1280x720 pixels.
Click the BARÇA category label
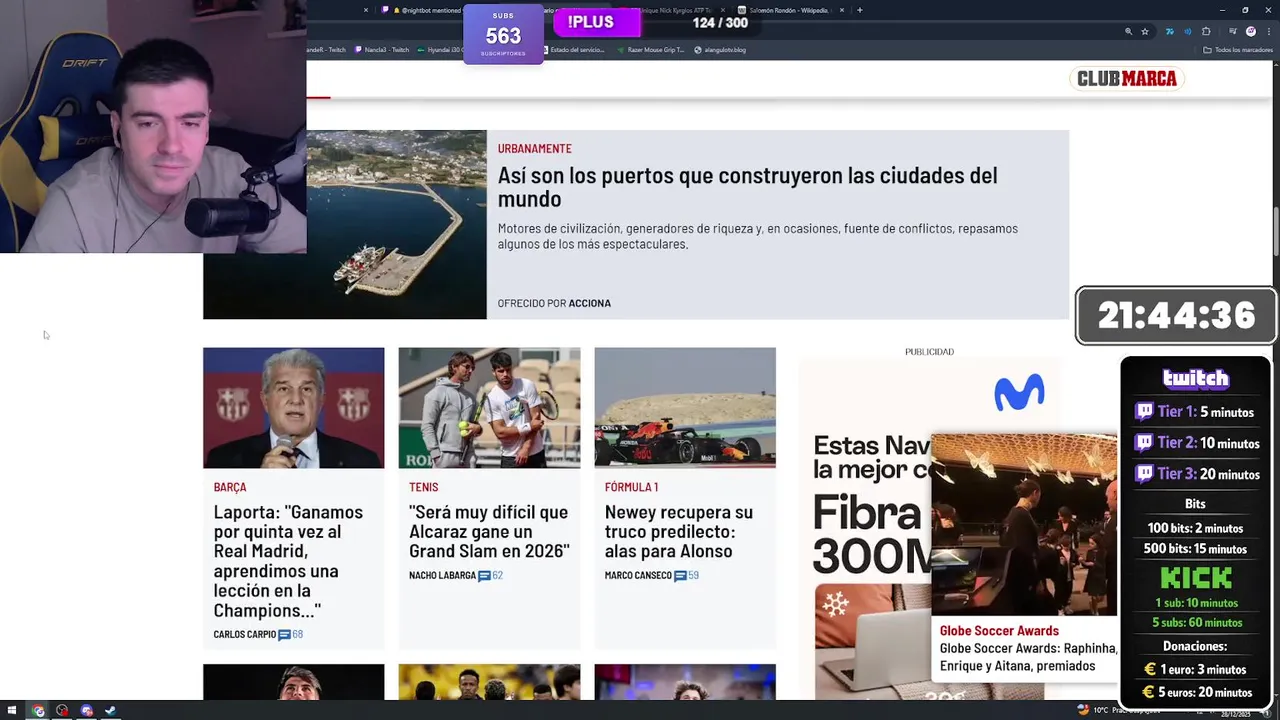pyautogui.click(x=230, y=487)
